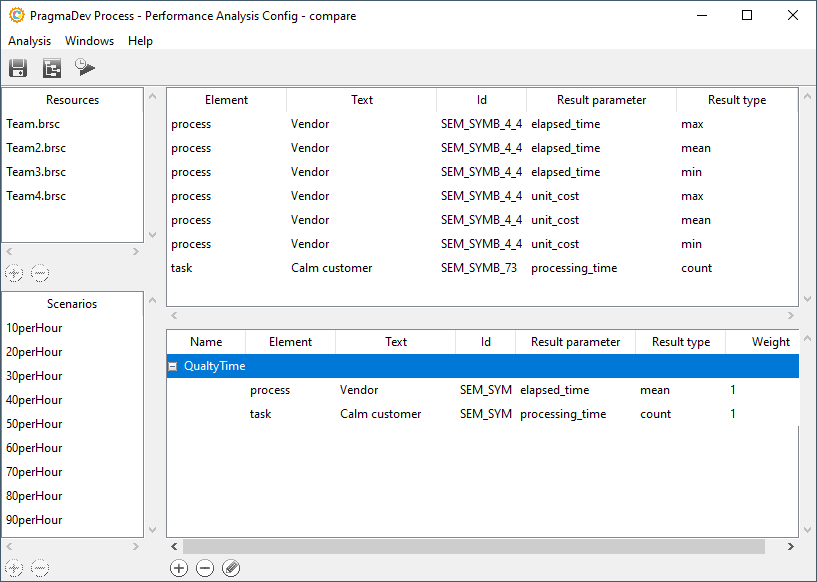Image resolution: width=817 pixels, height=582 pixels.
Task: Click the add criterion plus icon
Action: (x=179, y=568)
